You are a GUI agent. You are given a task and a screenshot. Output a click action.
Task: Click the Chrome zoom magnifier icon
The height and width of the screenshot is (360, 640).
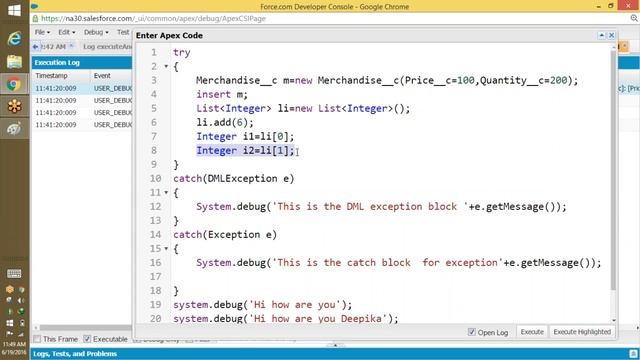click(634, 18)
